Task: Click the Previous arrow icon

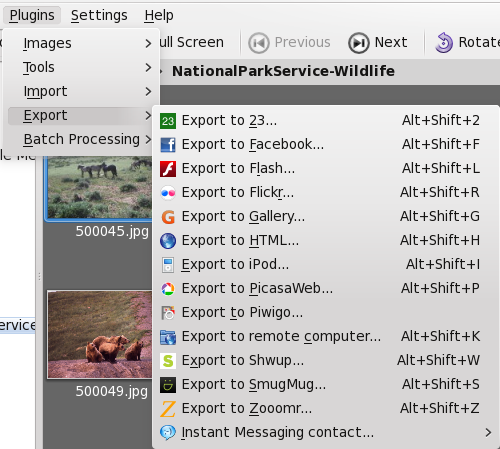Action: [259, 43]
